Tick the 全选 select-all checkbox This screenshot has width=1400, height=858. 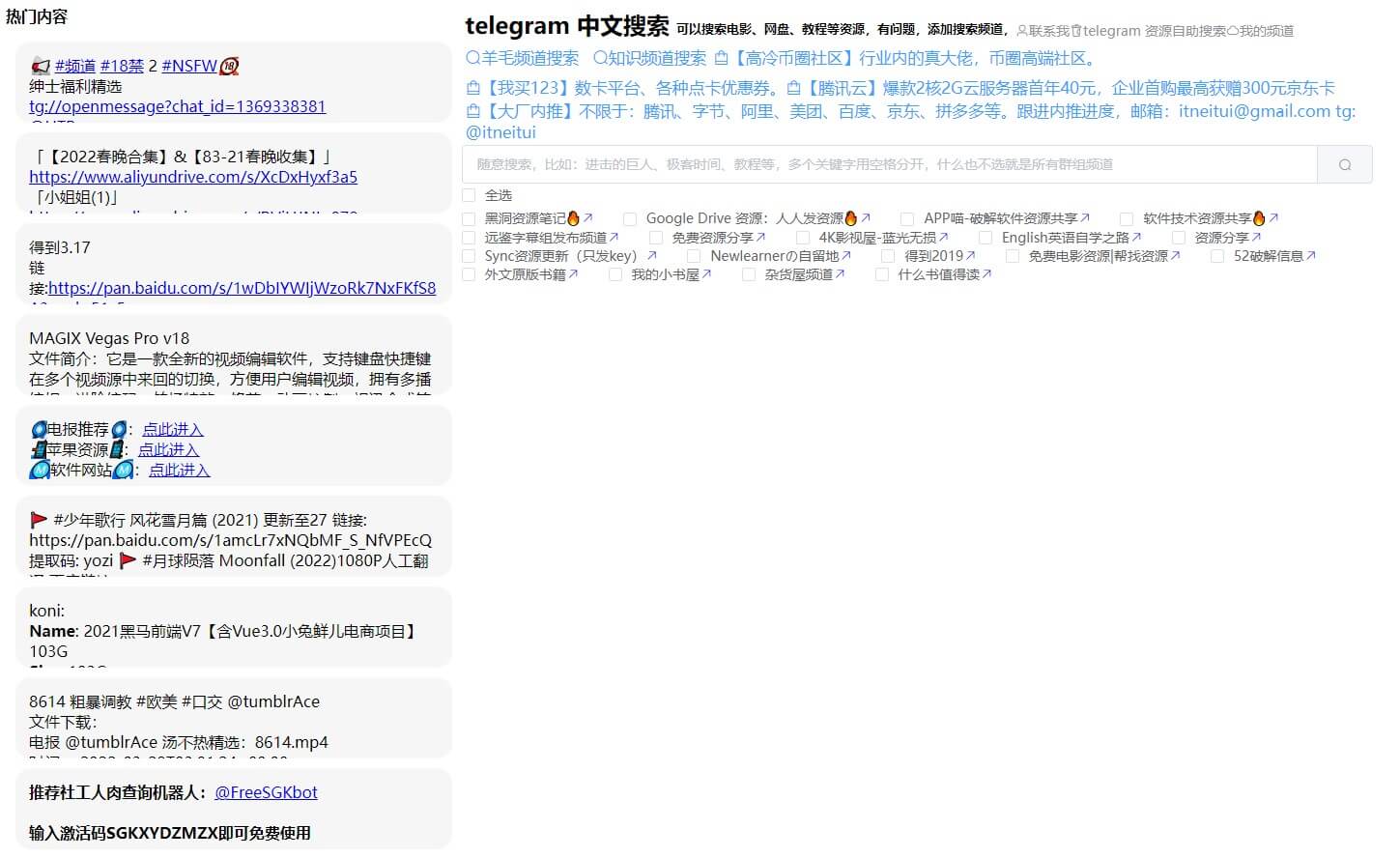[x=469, y=195]
